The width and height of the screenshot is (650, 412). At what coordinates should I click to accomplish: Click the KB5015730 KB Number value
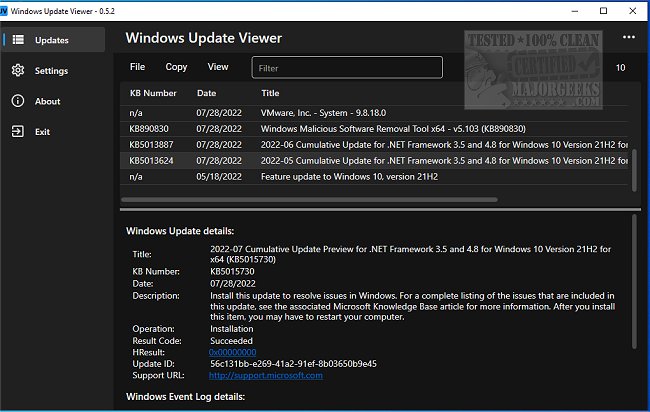(x=232, y=271)
